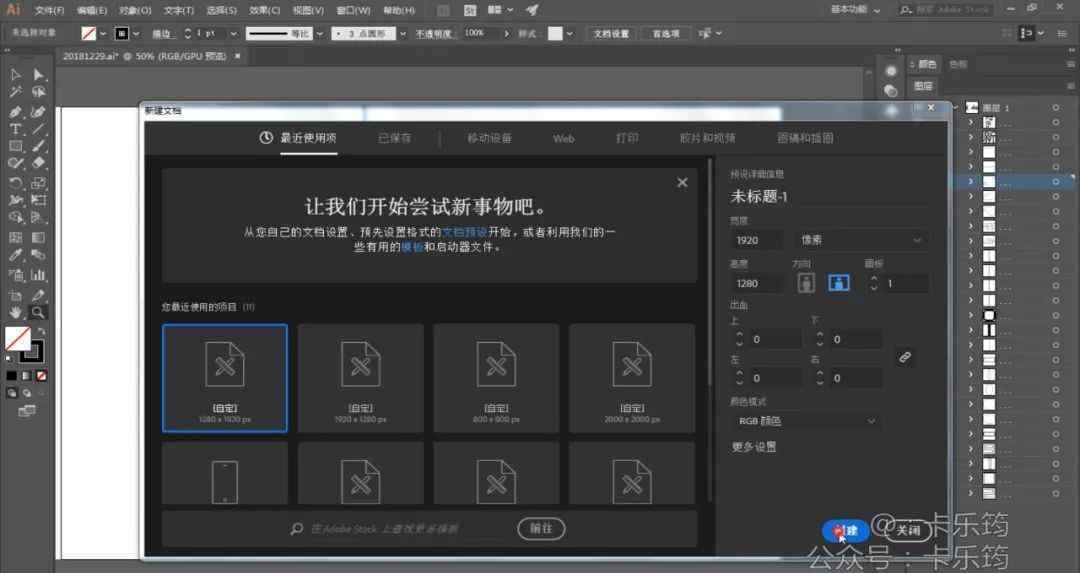Swap fill and stroke colors

click(41, 331)
